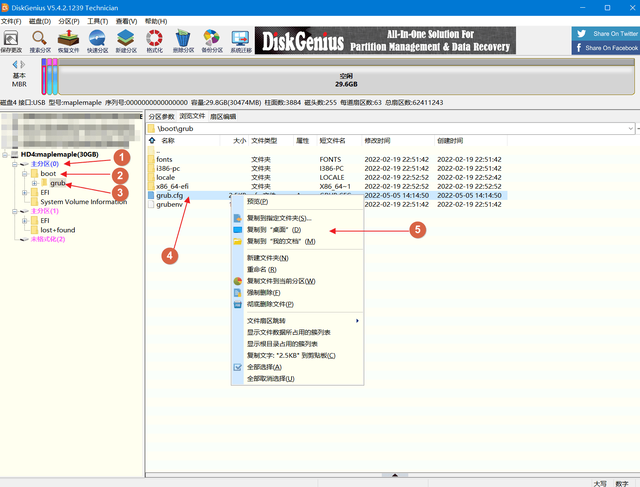Switch to the 浏览文件 tab
The image size is (640, 487).
[x=192, y=116]
